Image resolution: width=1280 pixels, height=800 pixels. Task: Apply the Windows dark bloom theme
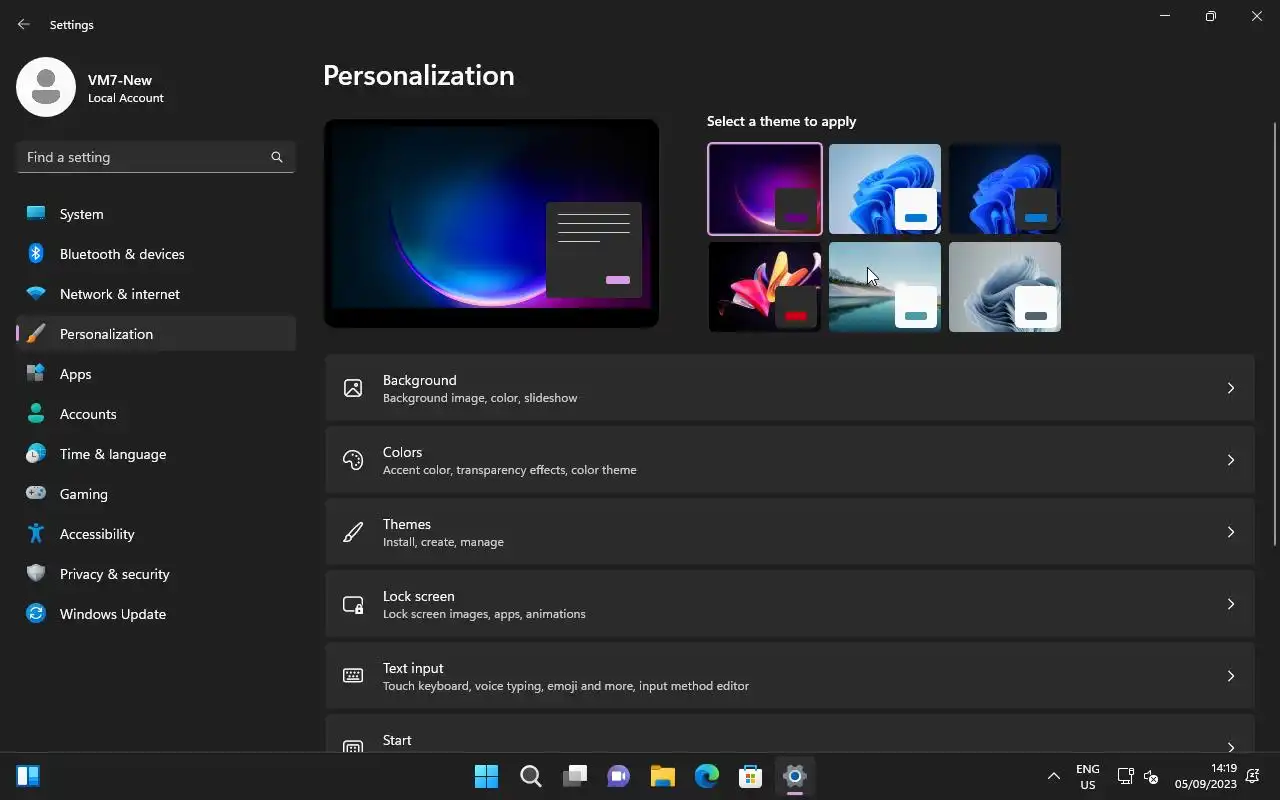coord(1005,189)
